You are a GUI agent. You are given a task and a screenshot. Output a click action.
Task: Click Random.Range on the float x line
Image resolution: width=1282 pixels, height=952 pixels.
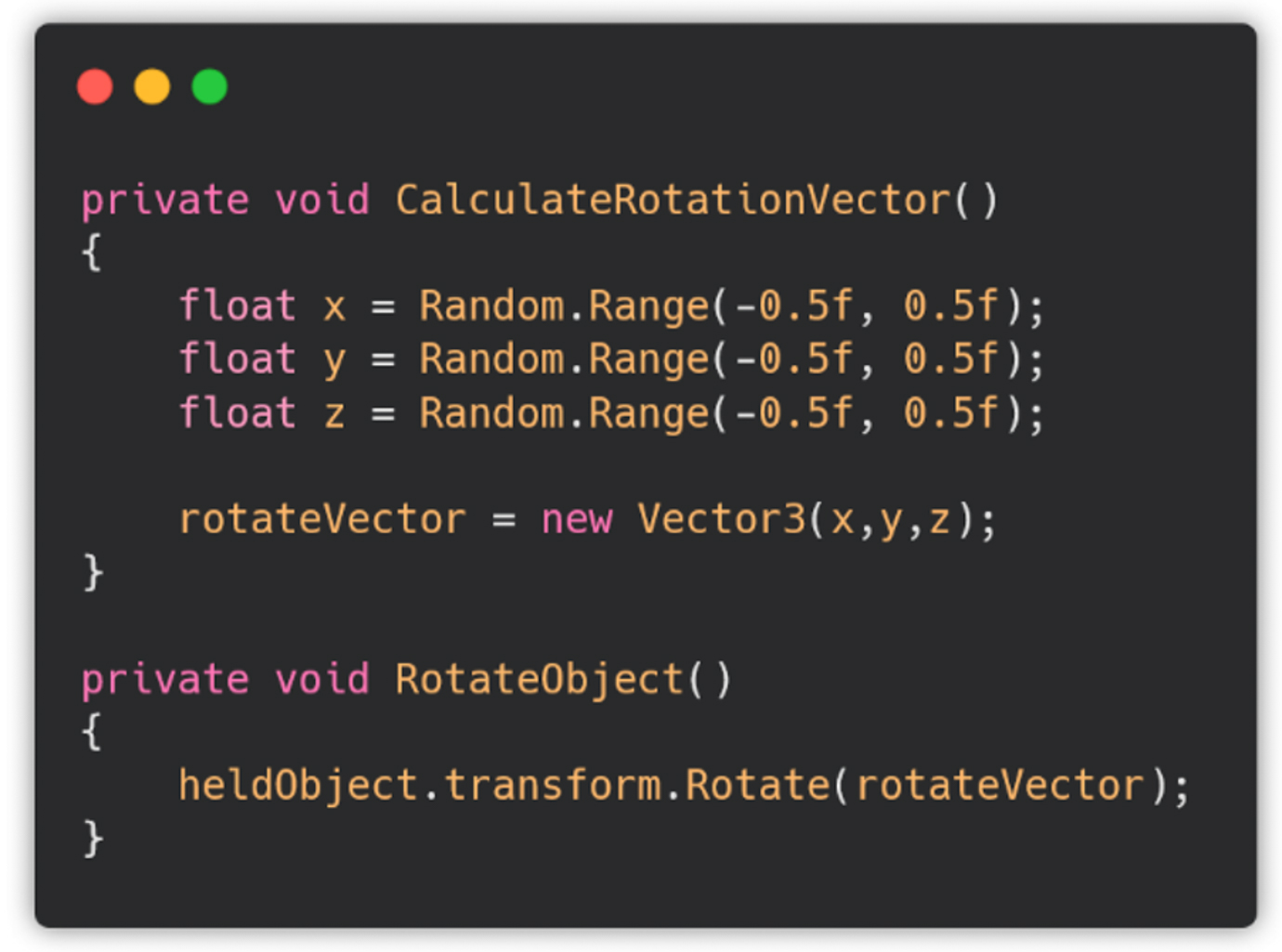[x=565, y=307]
